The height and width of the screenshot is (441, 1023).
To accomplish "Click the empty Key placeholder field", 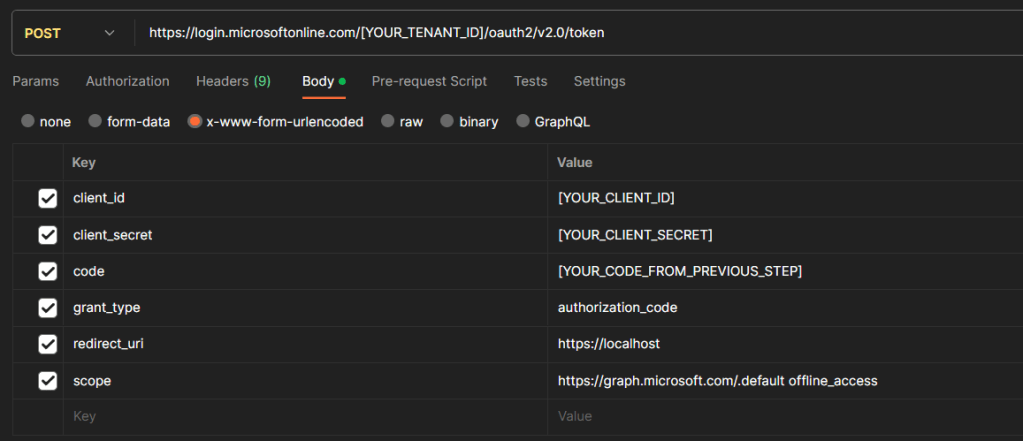I will 300,417.
